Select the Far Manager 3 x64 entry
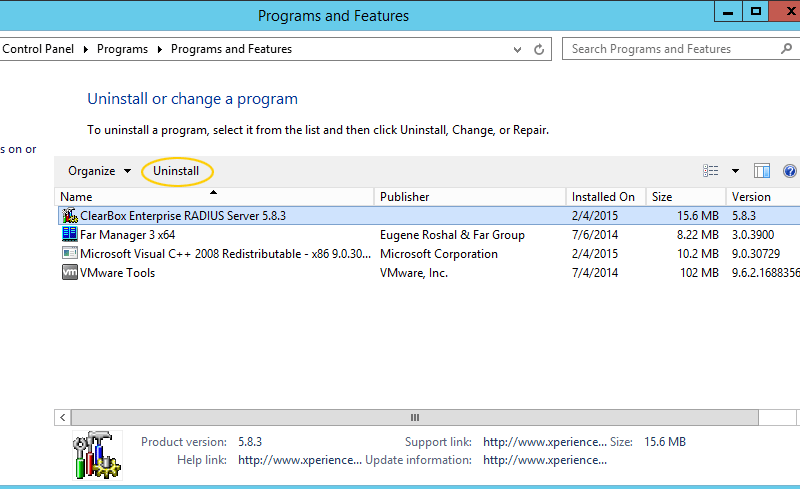 pos(128,235)
